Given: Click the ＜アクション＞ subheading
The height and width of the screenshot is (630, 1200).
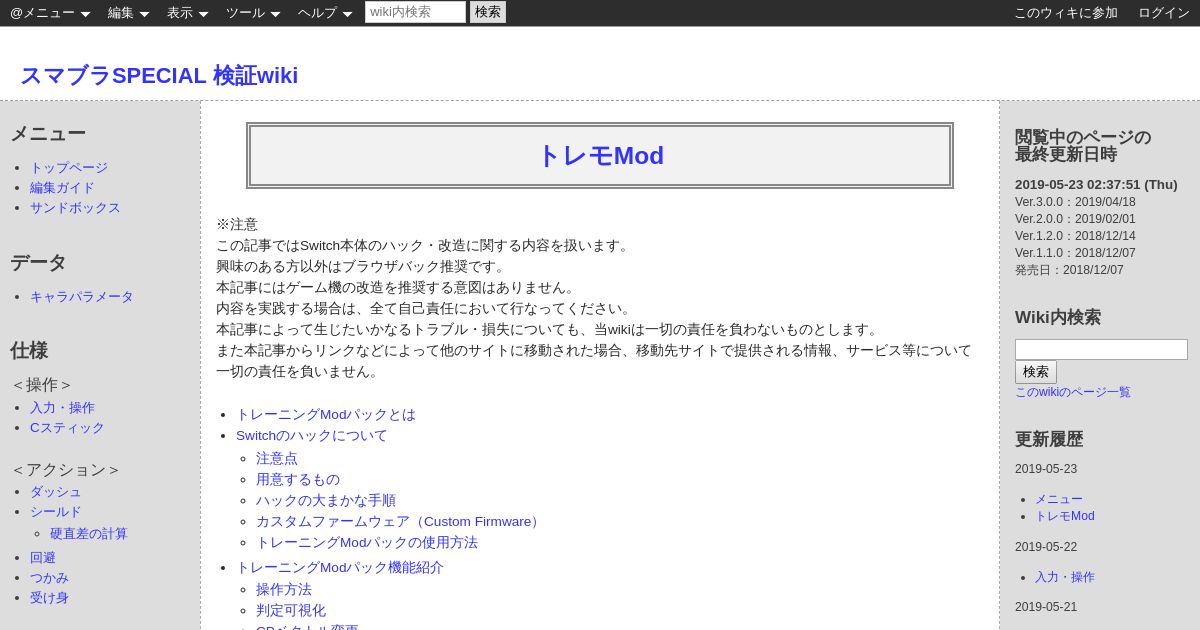Looking at the screenshot, I should point(65,470).
